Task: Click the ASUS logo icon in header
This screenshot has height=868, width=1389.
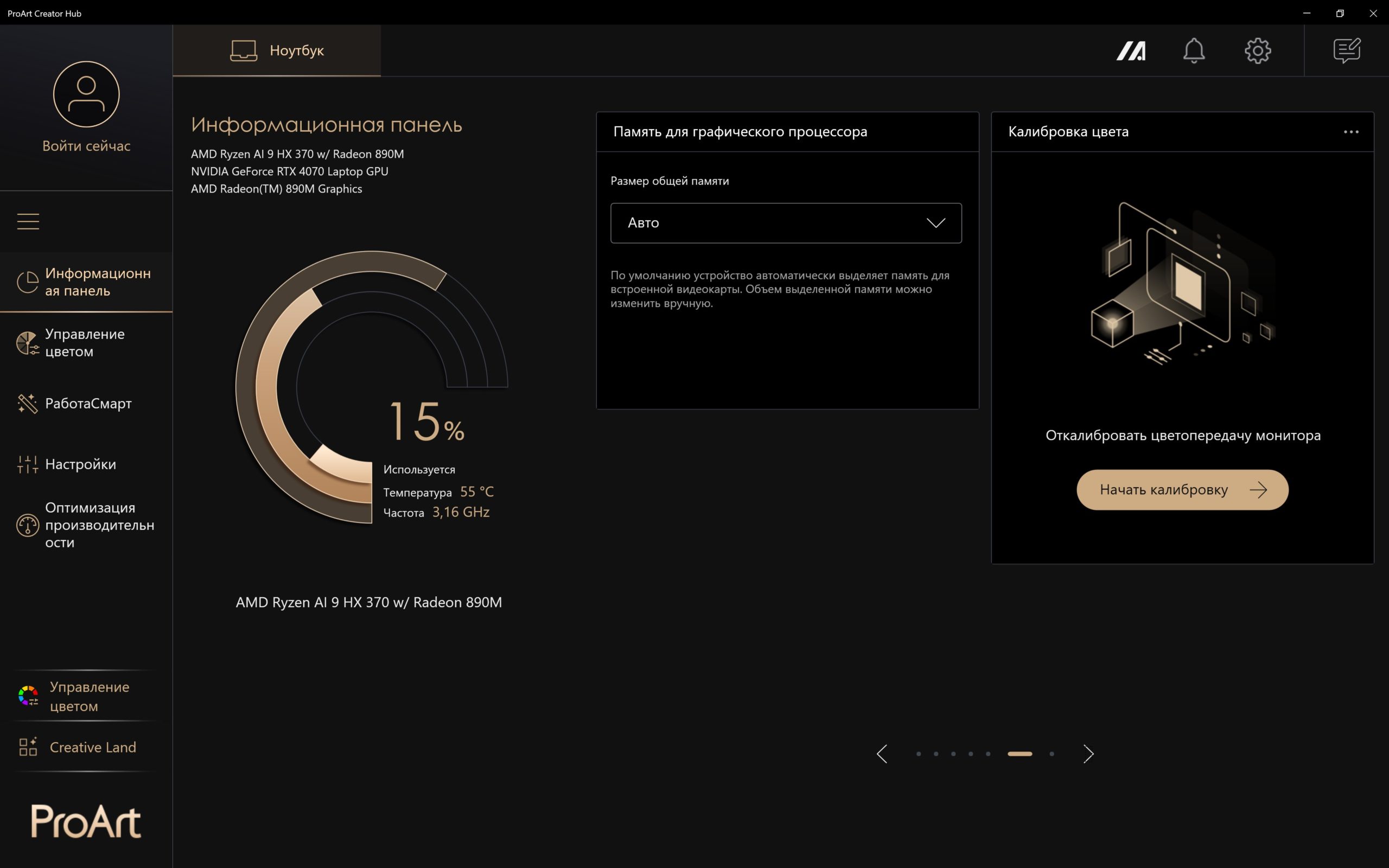Action: [x=1131, y=50]
